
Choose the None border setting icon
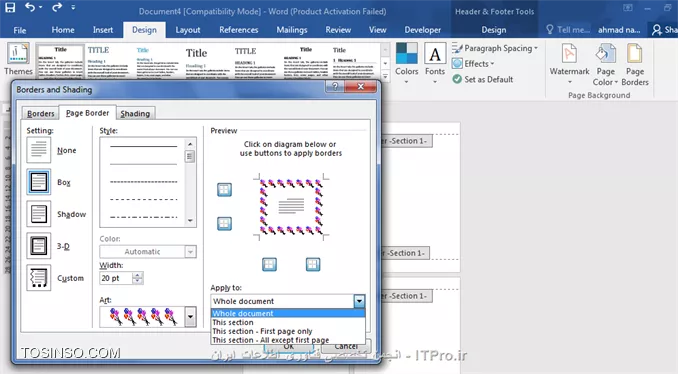click(39, 150)
